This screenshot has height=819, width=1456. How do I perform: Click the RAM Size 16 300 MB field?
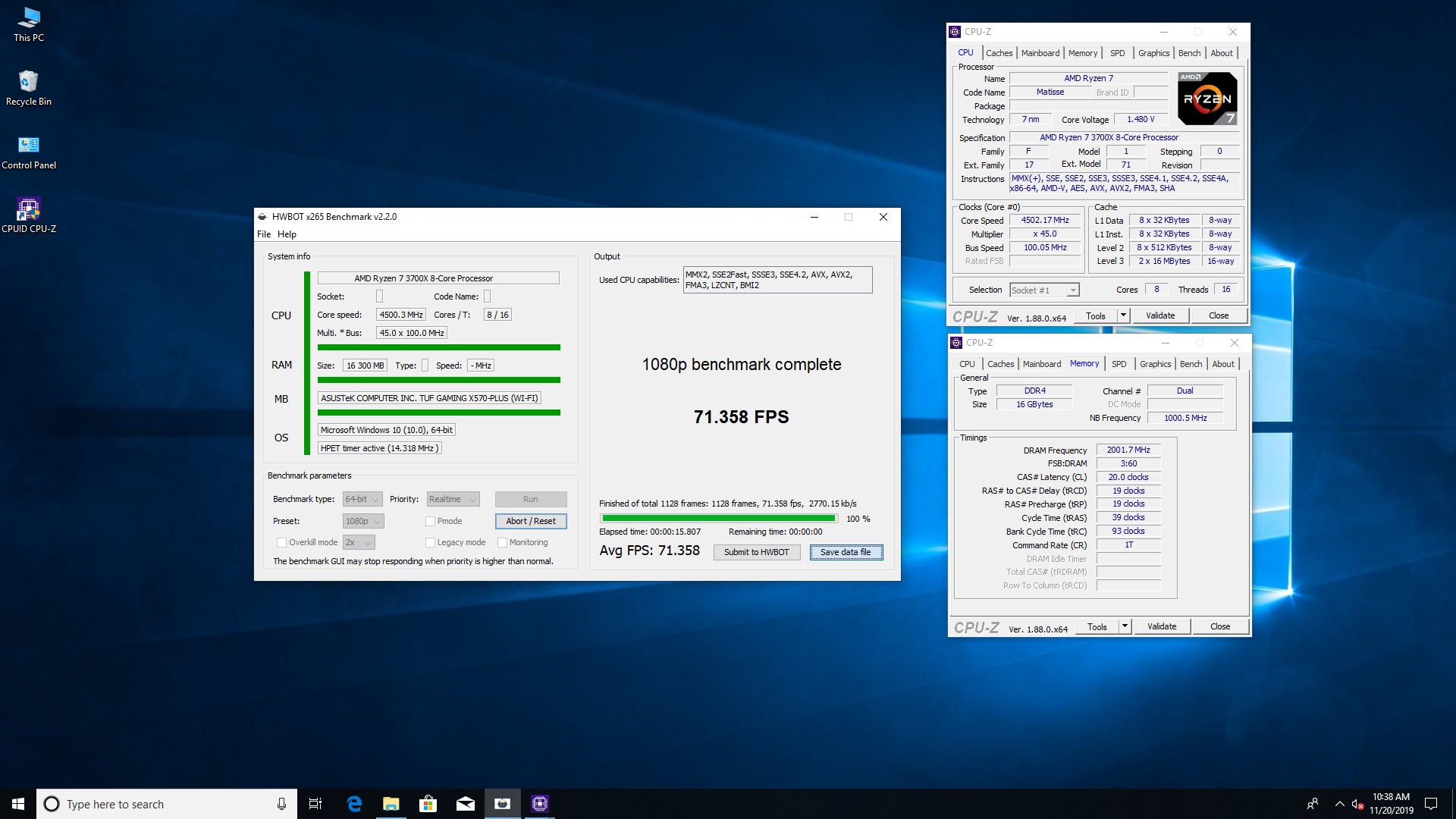(366, 366)
